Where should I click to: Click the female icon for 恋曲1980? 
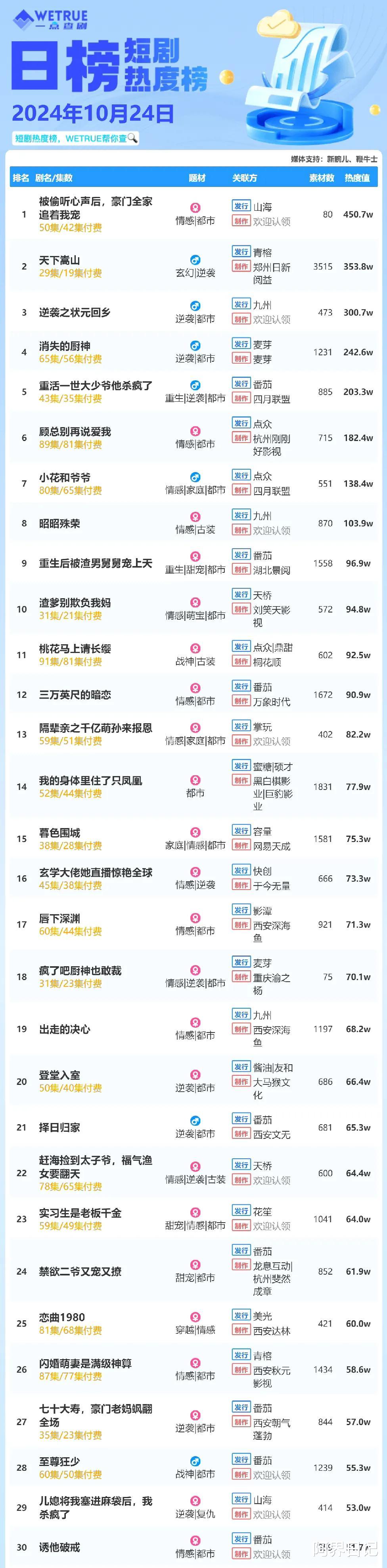pos(195,1317)
